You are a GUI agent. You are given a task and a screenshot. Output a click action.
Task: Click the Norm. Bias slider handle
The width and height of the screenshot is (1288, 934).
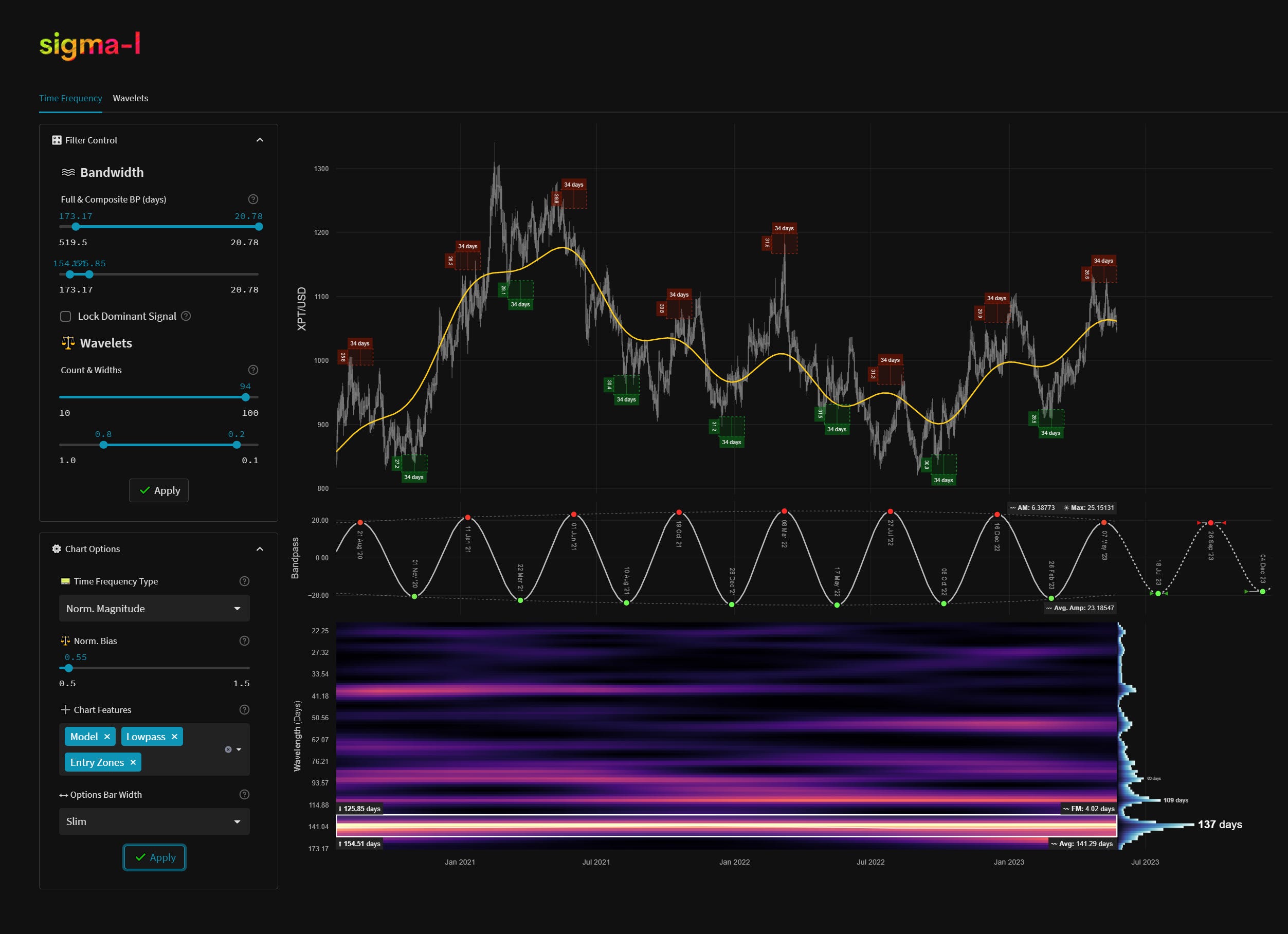69,668
